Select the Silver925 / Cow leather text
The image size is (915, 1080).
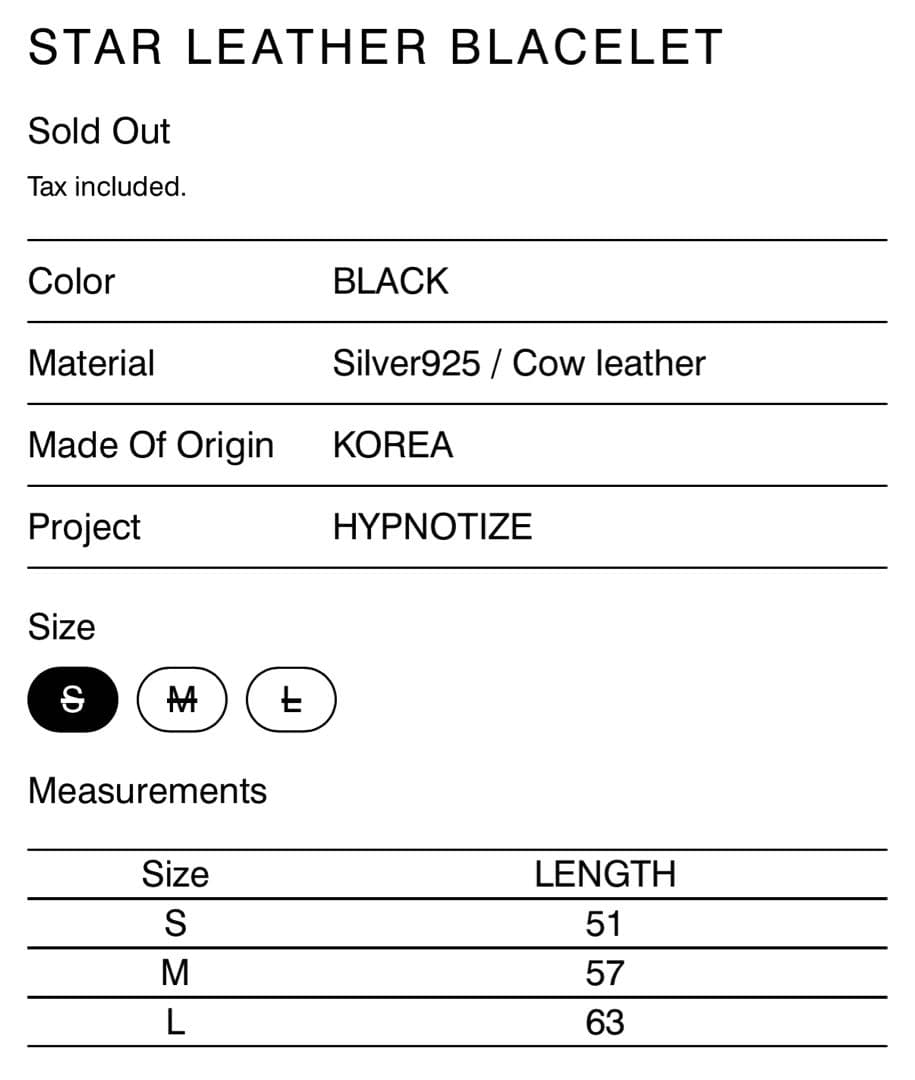(519, 363)
